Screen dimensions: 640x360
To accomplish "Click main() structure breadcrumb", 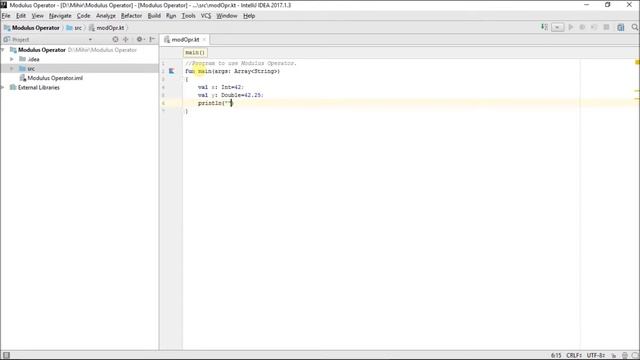I will pos(195,53).
